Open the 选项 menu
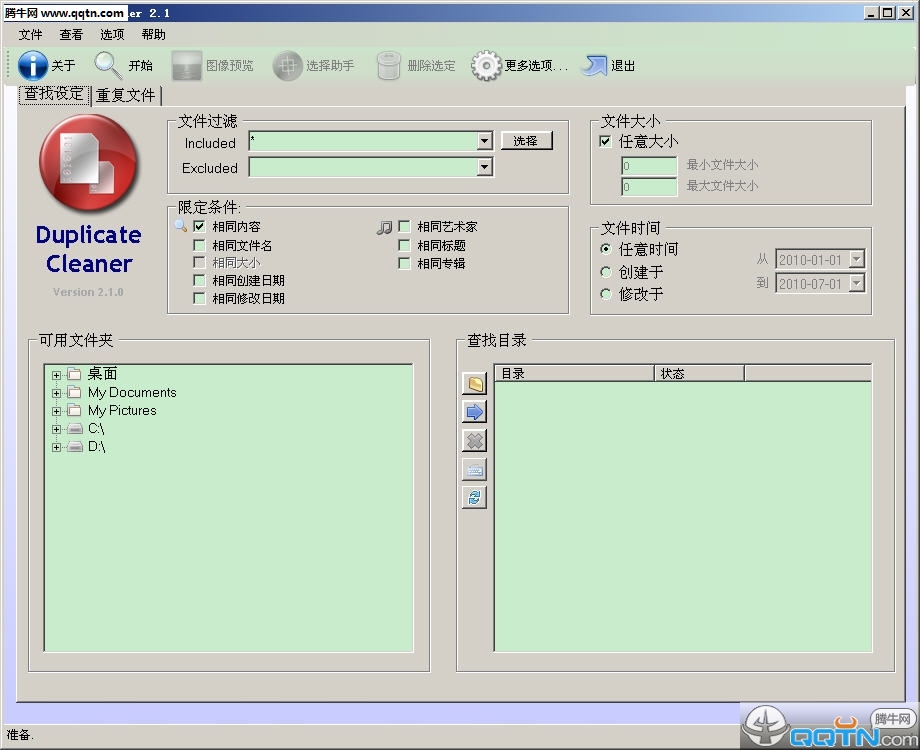 click(112, 35)
